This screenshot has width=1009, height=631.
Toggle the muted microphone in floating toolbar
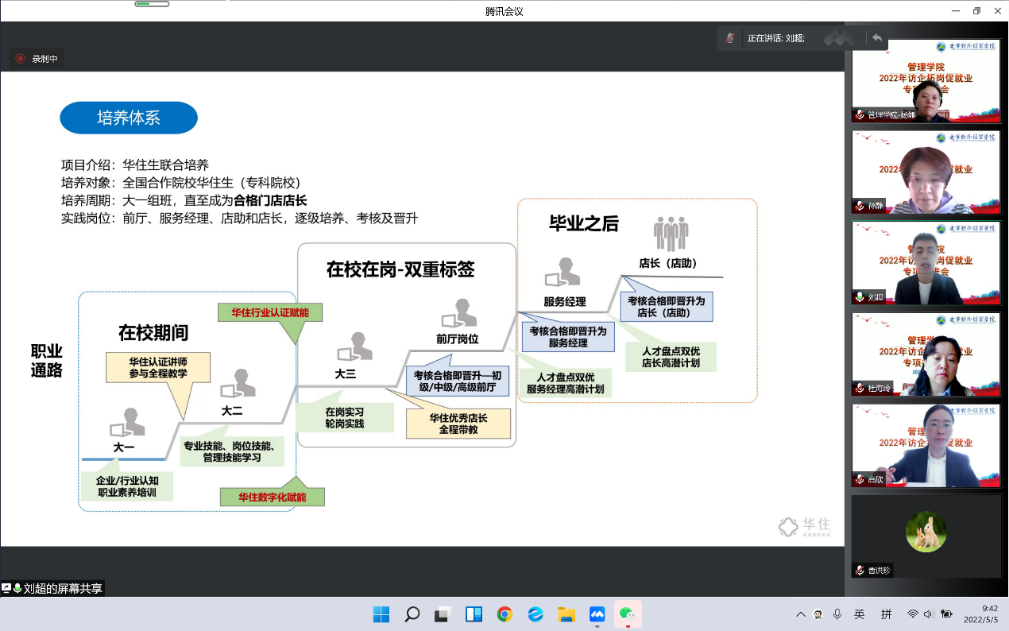pos(730,38)
